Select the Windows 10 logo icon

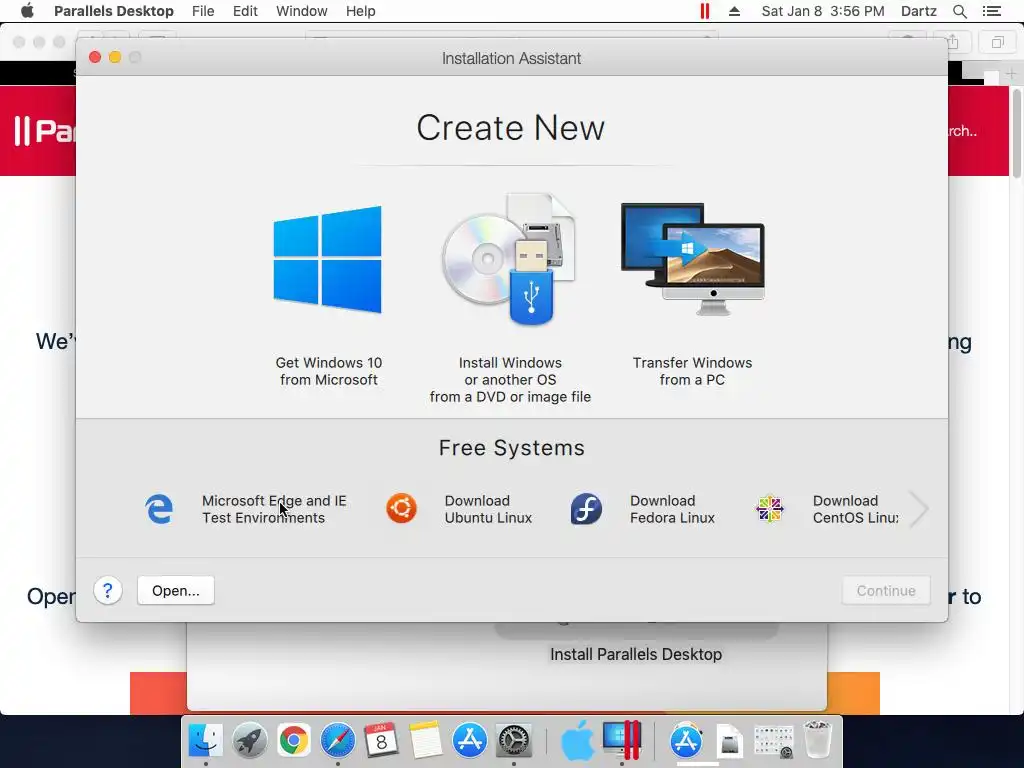(x=328, y=260)
